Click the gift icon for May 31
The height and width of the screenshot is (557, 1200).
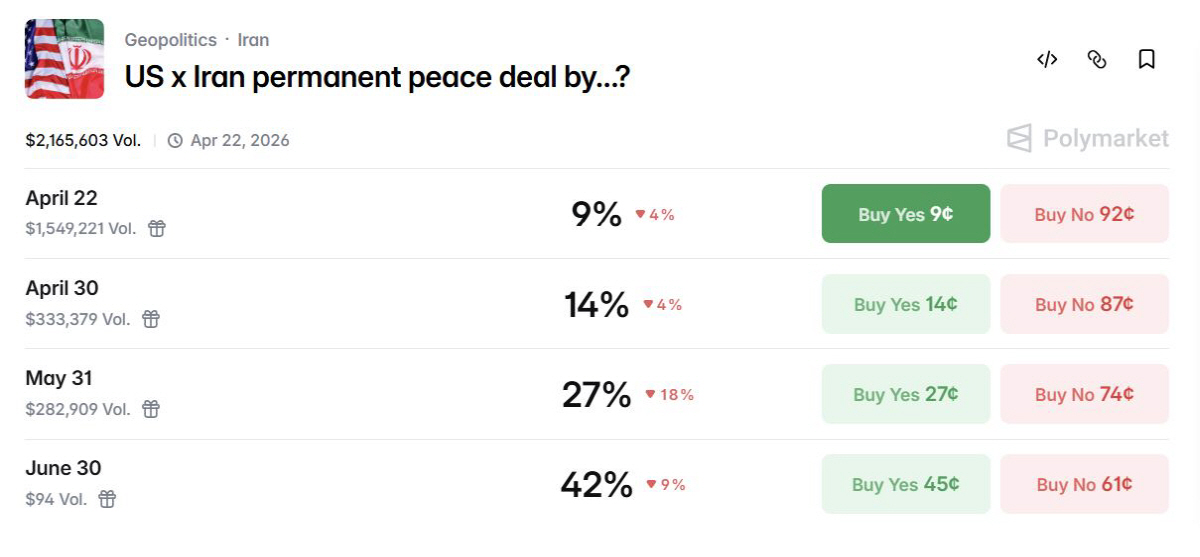coord(151,409)
